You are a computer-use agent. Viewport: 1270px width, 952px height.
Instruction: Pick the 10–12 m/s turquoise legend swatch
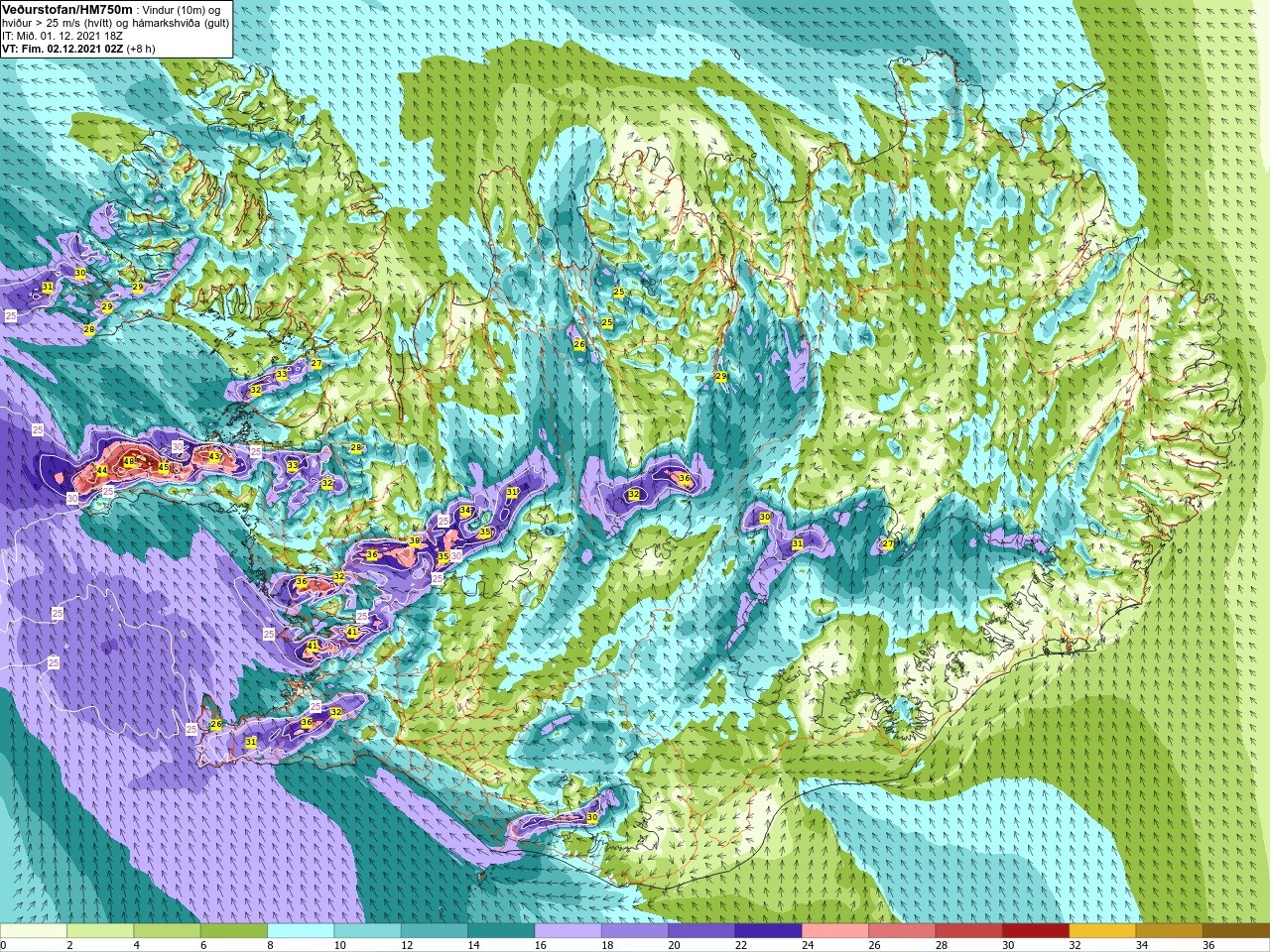click(x=367, y=931)
